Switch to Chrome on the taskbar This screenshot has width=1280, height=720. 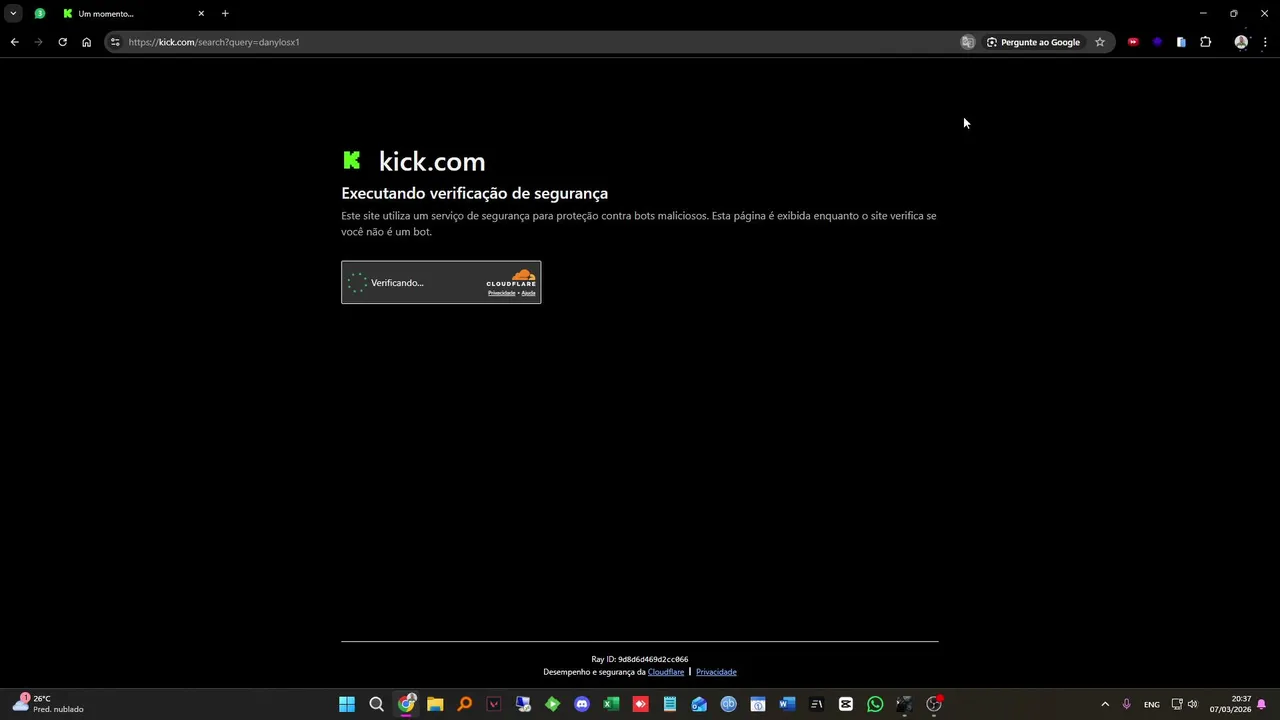(406, 704)
